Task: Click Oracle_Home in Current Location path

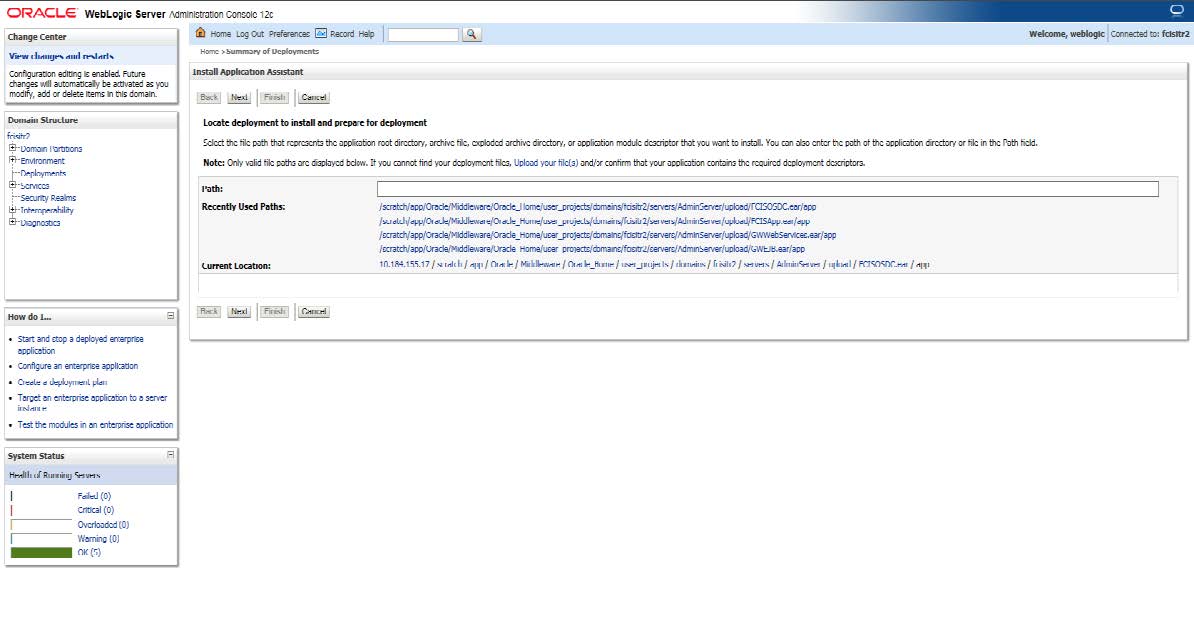Action: pos(591,264)
